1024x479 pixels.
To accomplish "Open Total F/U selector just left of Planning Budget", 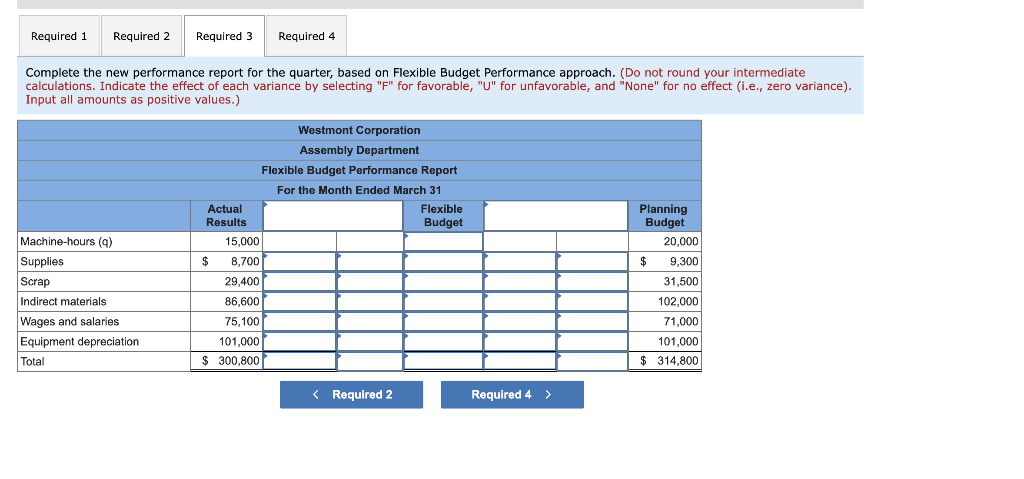I will pyautogui.click(x=592, y=361).
